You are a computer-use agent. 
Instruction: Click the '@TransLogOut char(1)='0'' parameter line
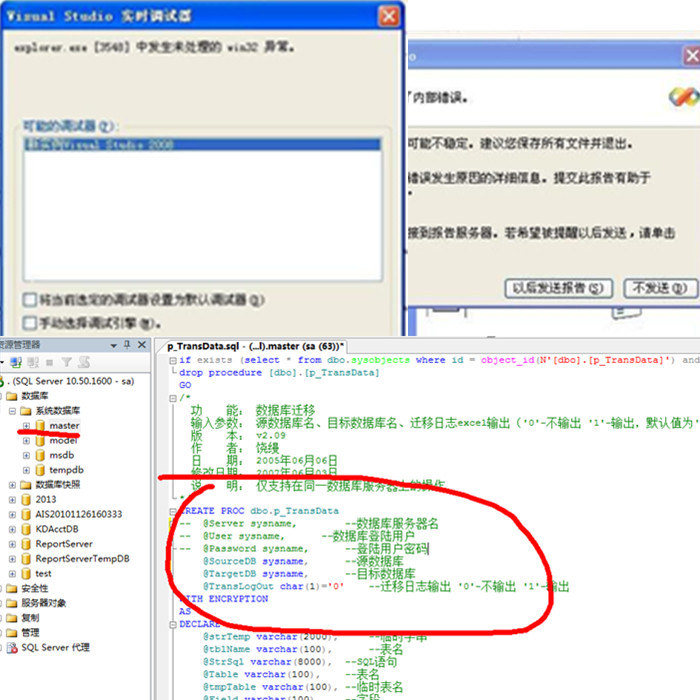tap(273, 586)
